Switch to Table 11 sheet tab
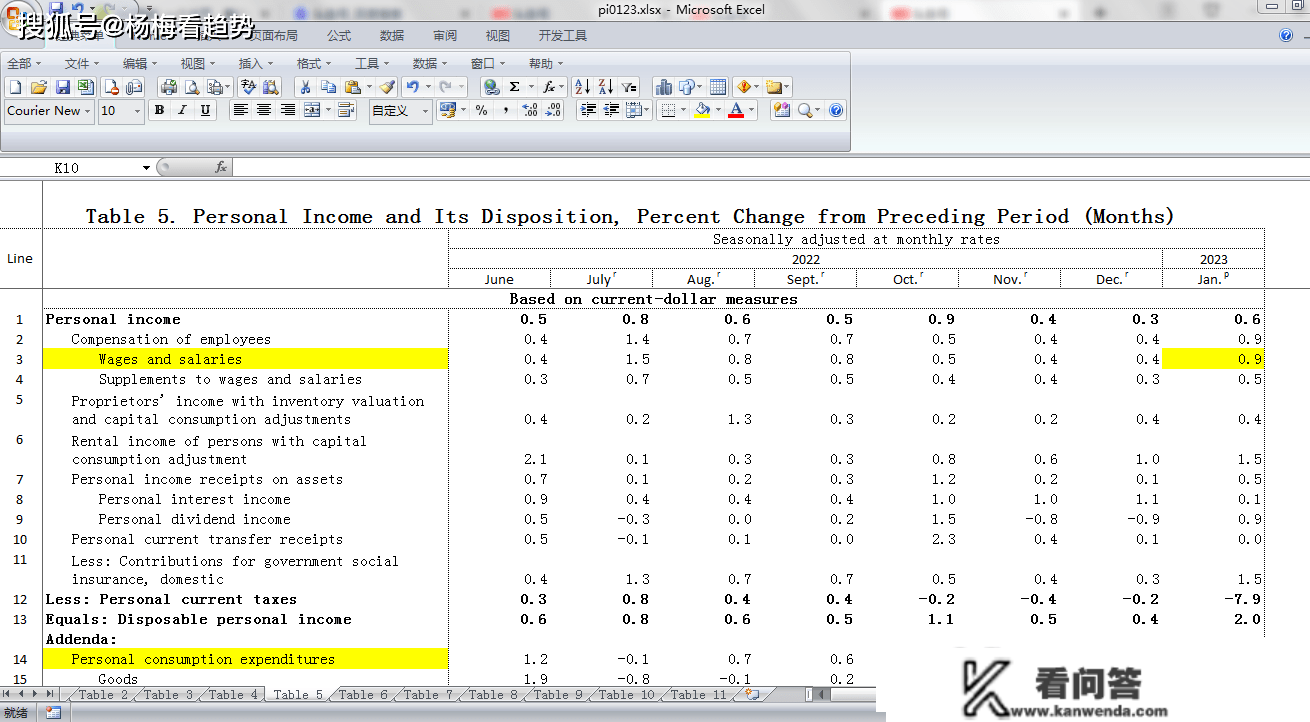Screen dimensions: 1310x722 point(699,694)
